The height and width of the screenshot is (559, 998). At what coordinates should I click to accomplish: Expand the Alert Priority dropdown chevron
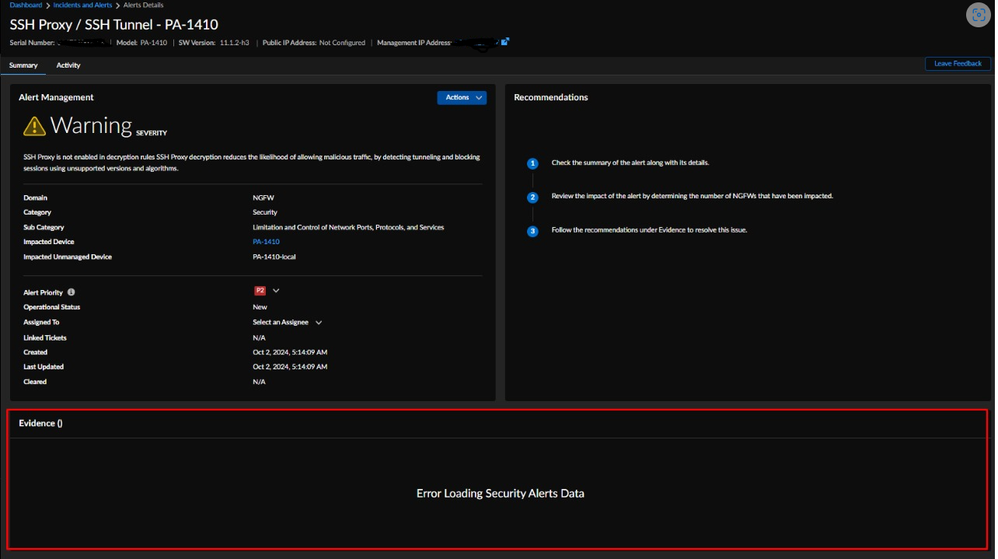276,291
